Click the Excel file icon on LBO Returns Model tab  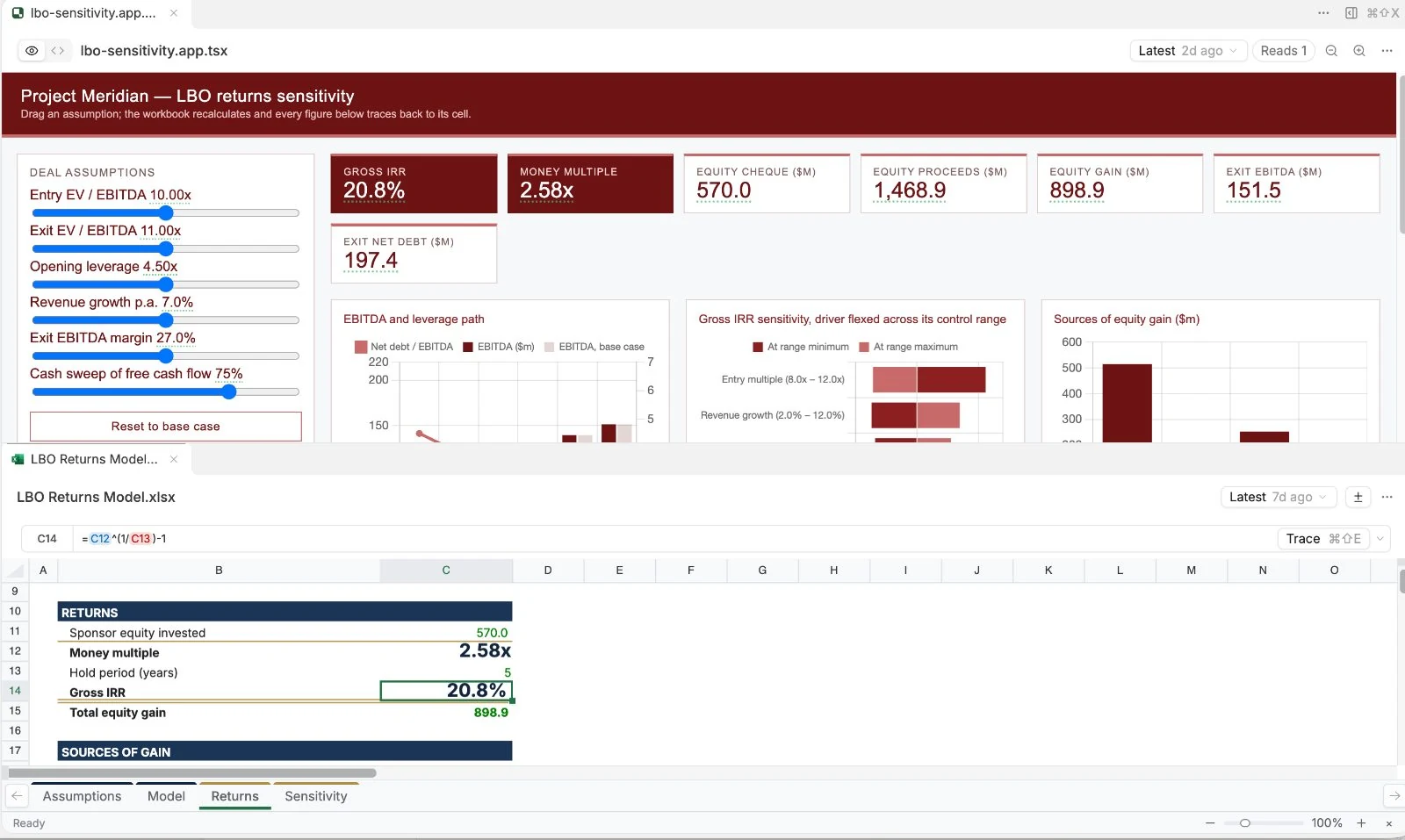(18, 459)
